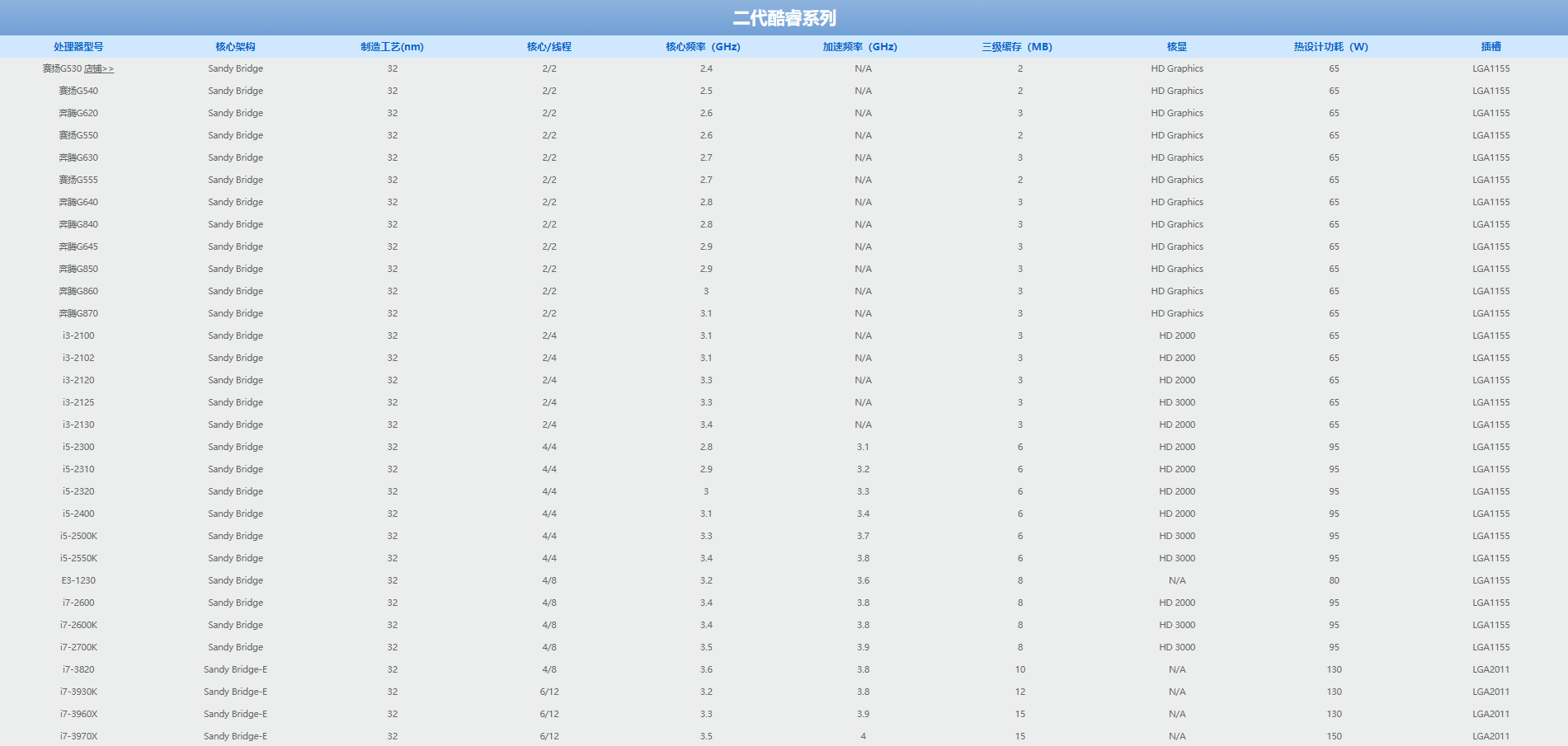This screenshot has height=746, width=1568.
Task: Select the i3-2125 model name
Action: (x=78, y=402)
